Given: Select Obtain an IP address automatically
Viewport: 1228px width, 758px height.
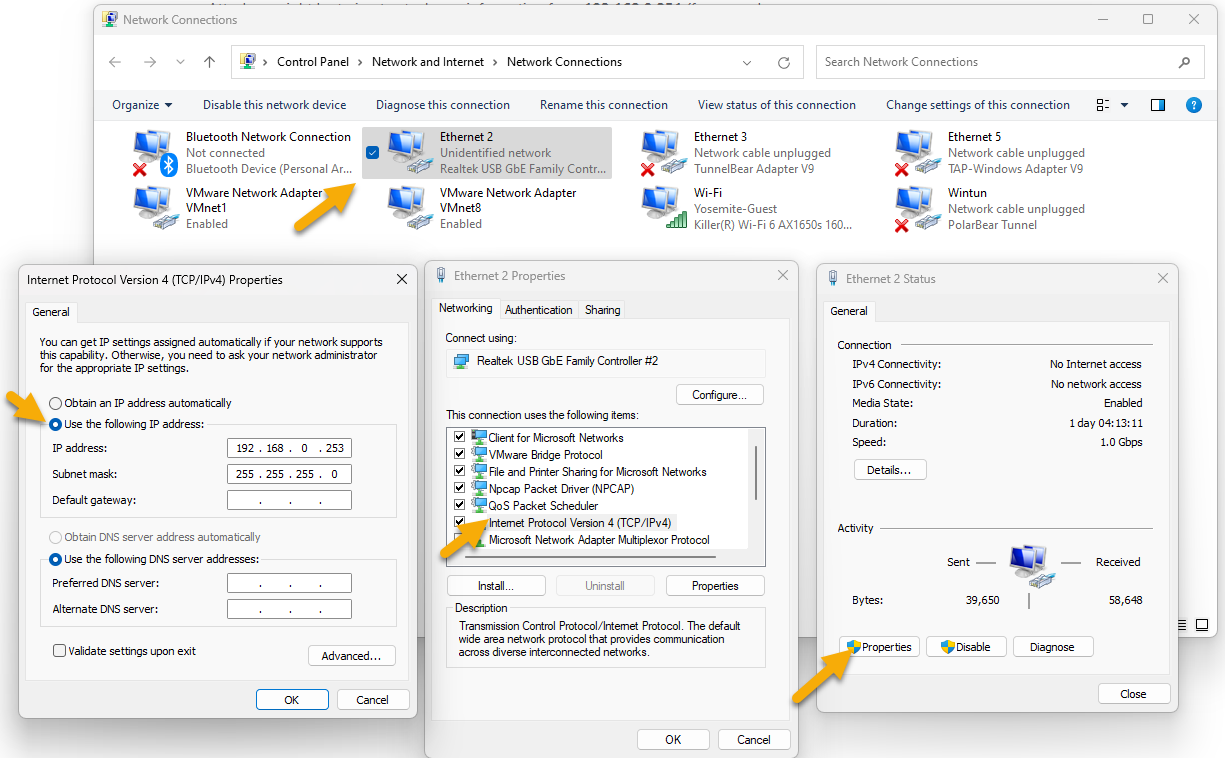Looking at the screenshot, I should (x=56, y=403).
